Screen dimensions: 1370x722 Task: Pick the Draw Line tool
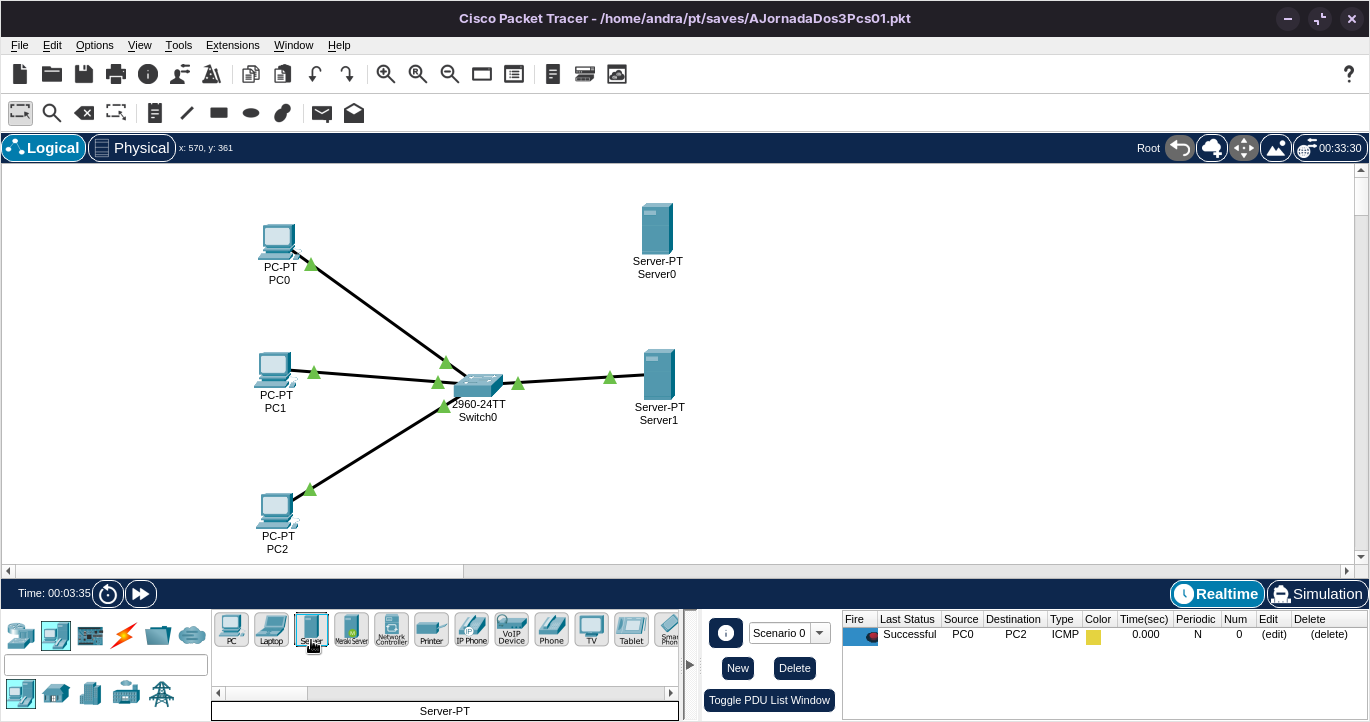187,113
